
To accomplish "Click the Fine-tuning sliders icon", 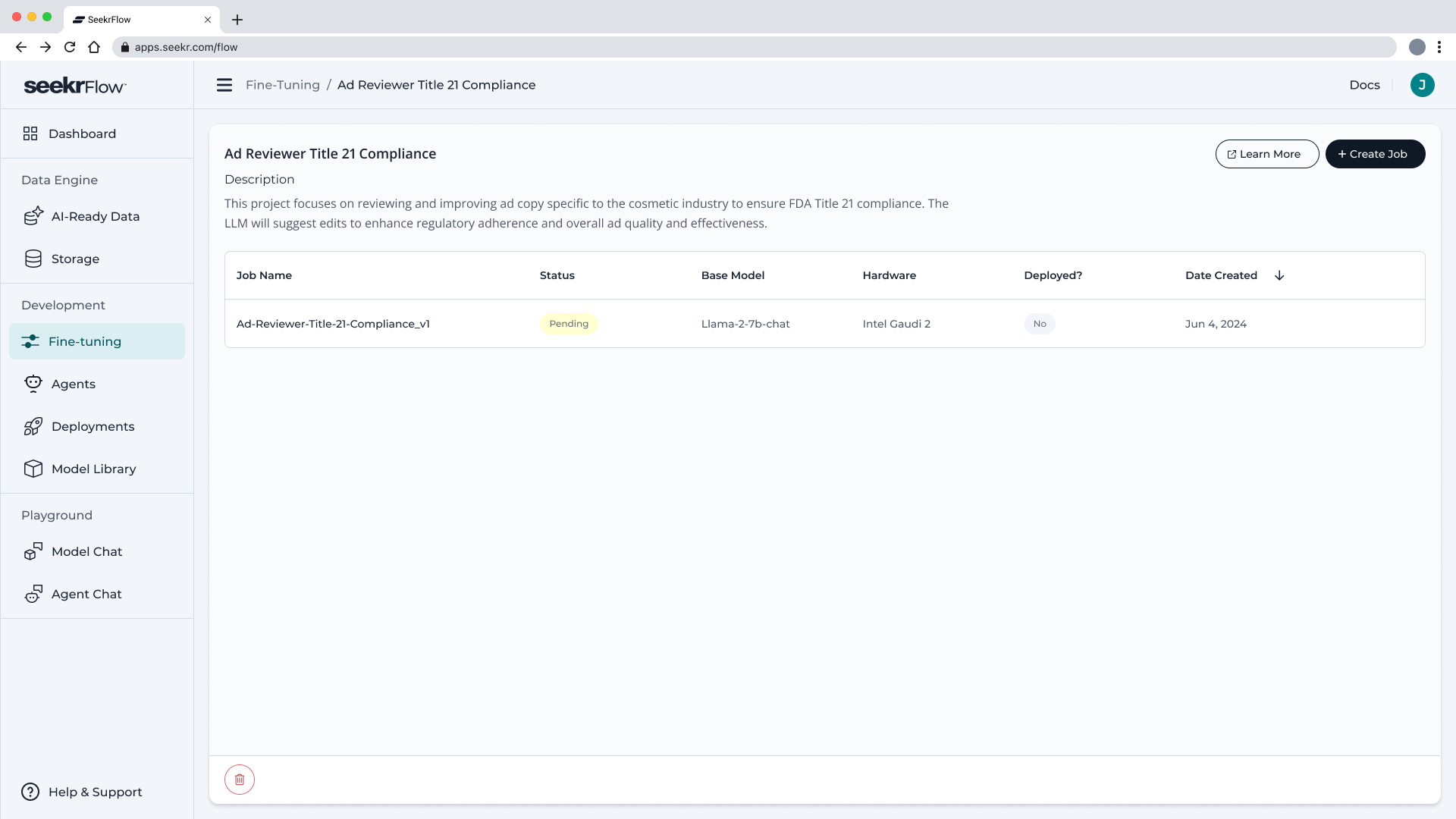I will click(30, 341).
